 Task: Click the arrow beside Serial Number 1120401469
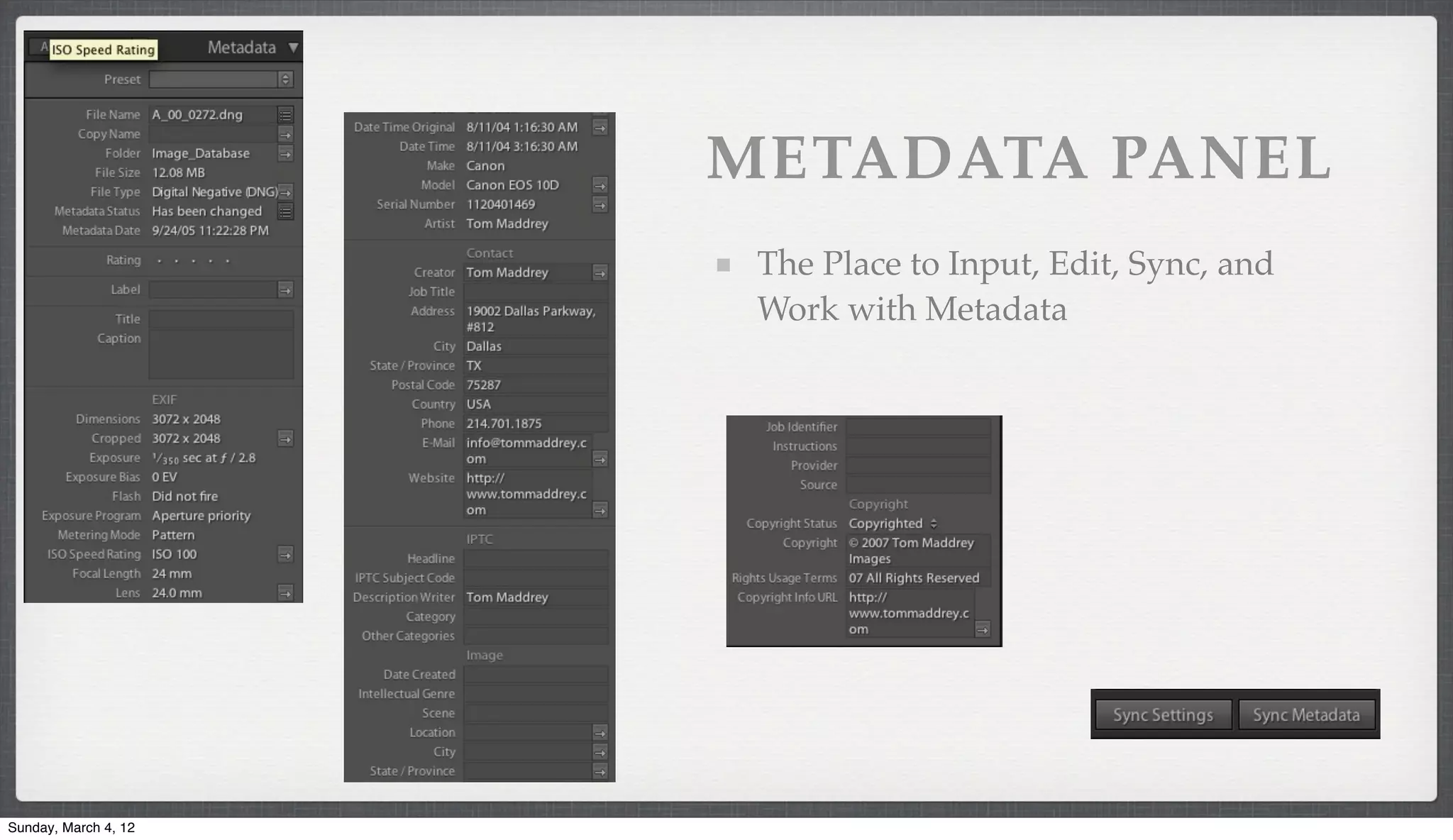pyautogui.click(x=600, y=205)
